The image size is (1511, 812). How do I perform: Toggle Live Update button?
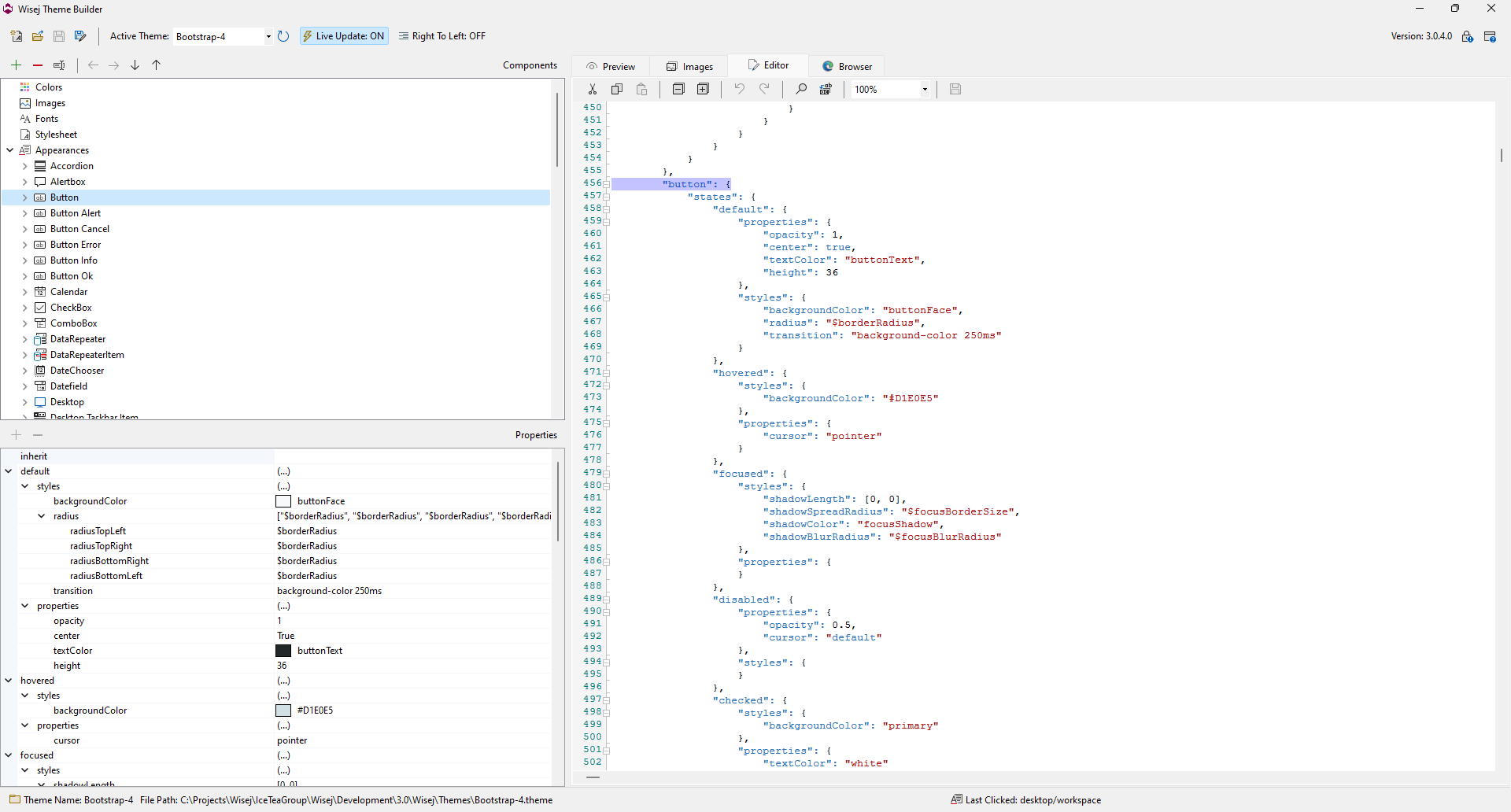(344, 36)
